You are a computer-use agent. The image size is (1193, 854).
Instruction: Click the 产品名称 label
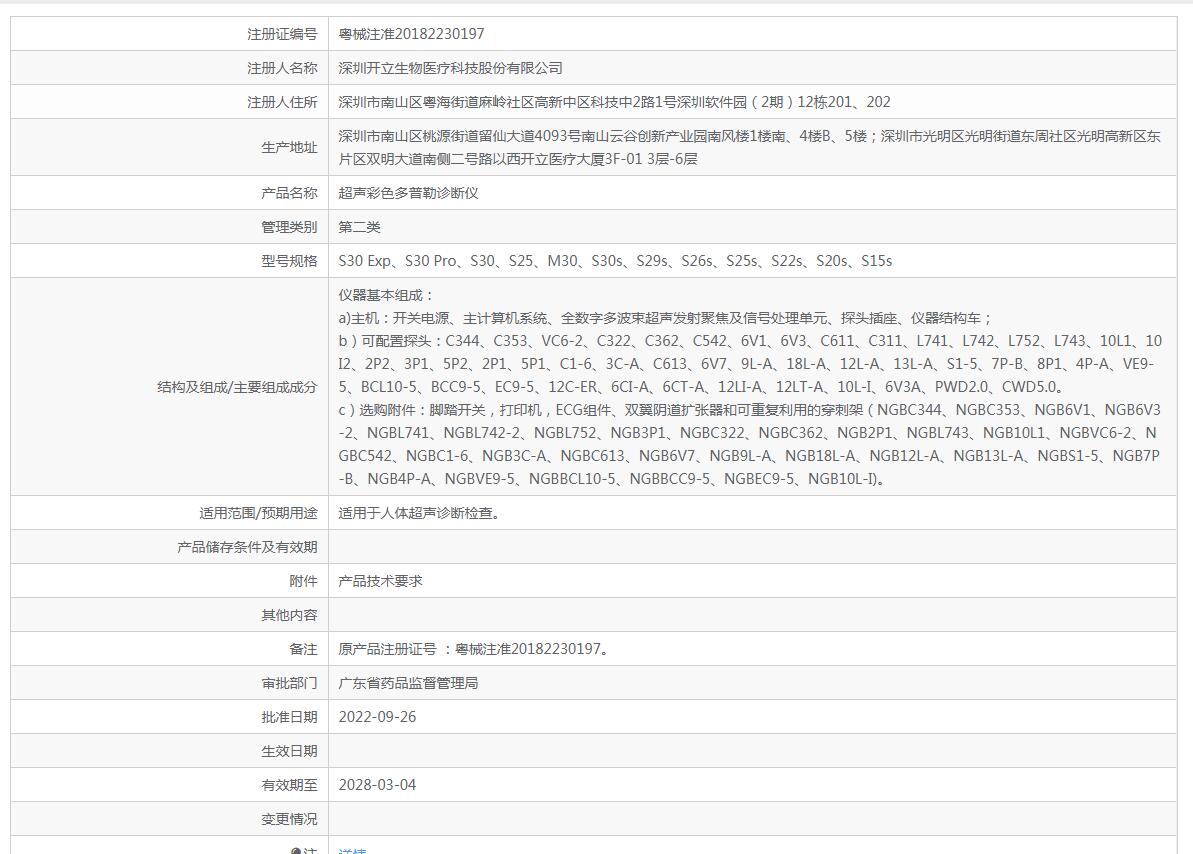289,193
